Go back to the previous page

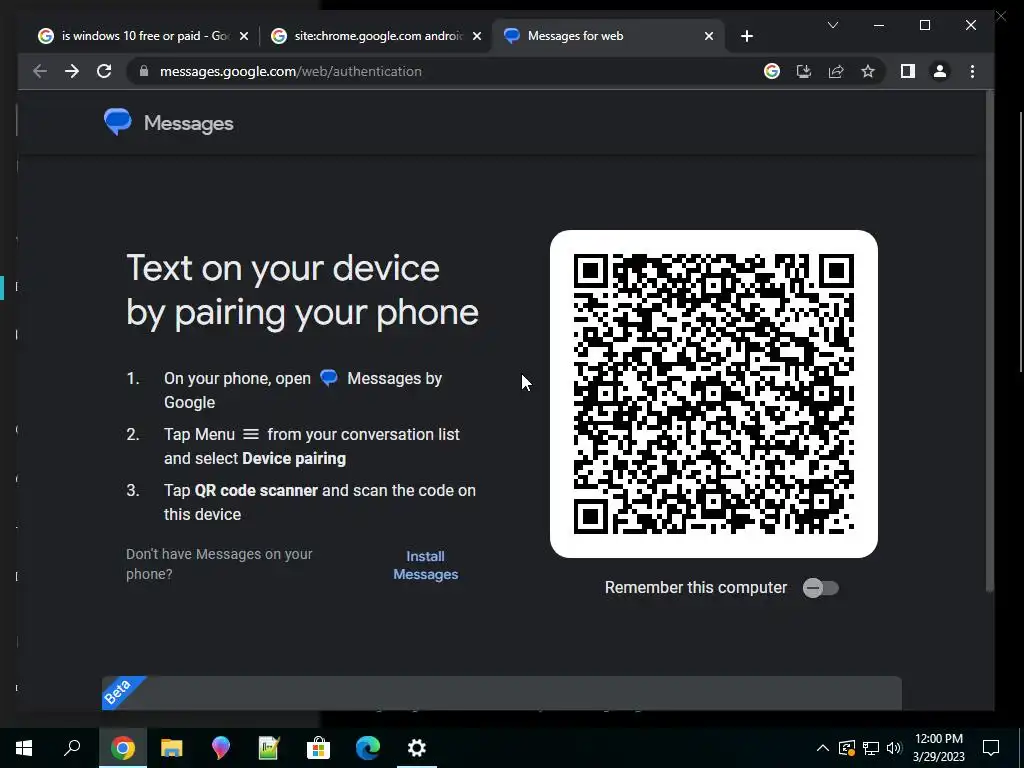[x=40, y=71]
